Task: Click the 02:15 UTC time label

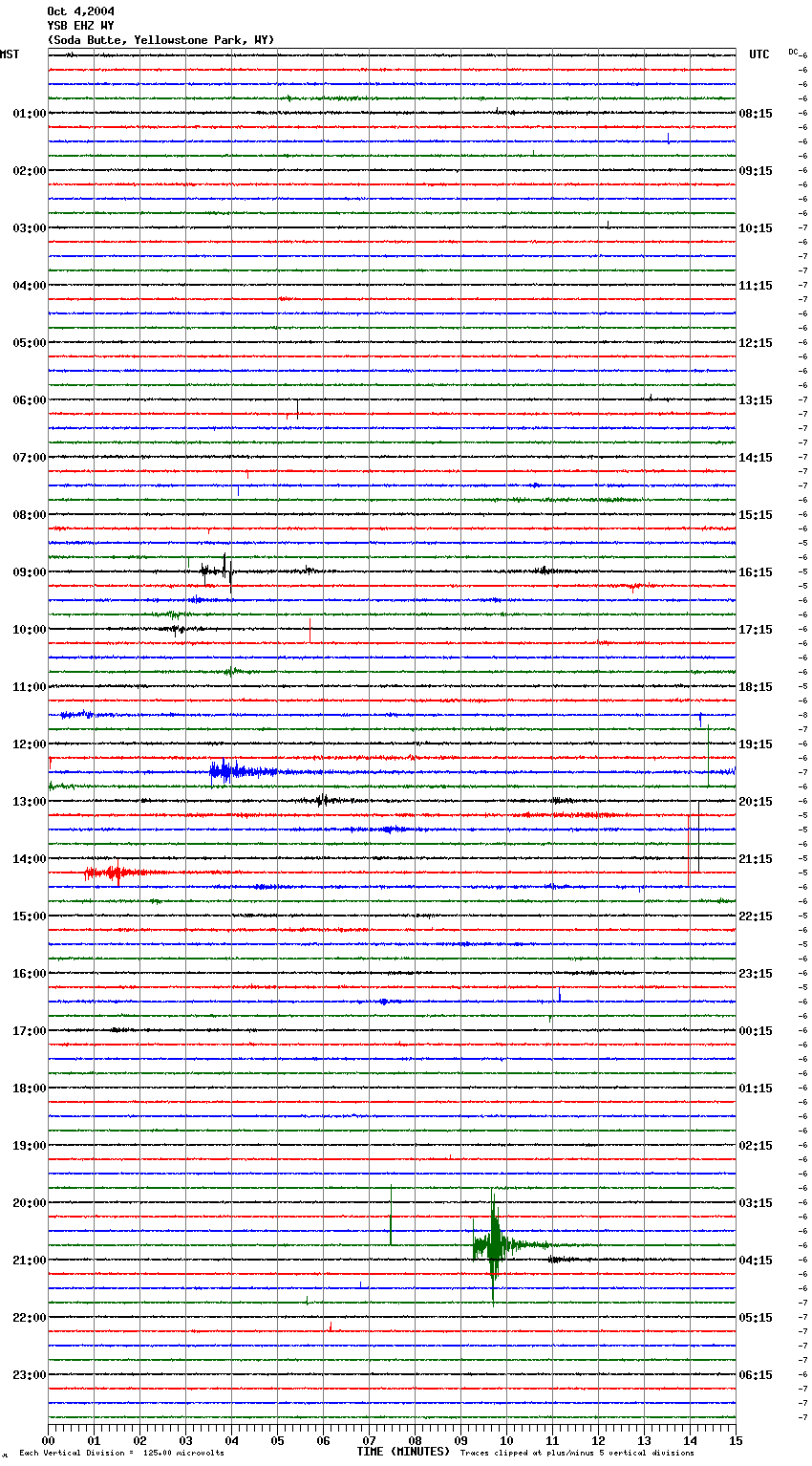Action: coord(756,1146)
